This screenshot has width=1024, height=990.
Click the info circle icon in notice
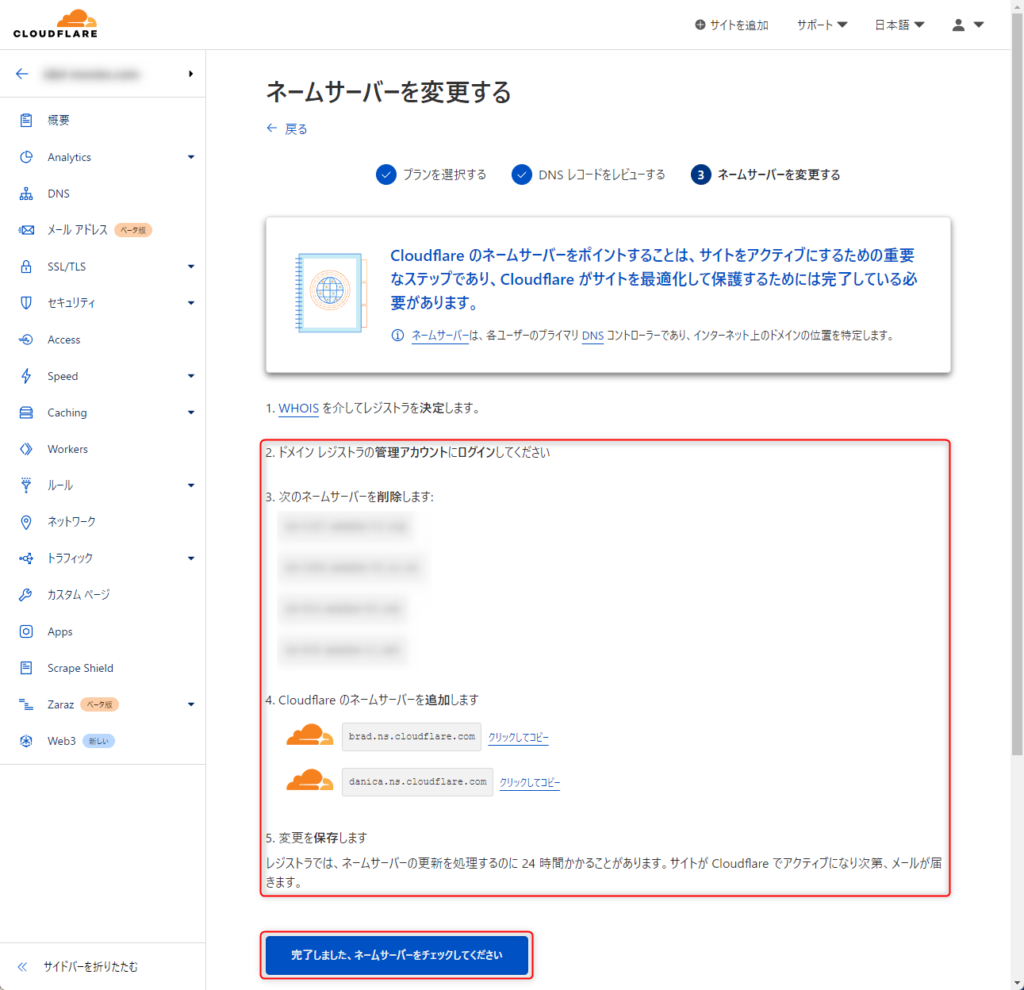397,336
